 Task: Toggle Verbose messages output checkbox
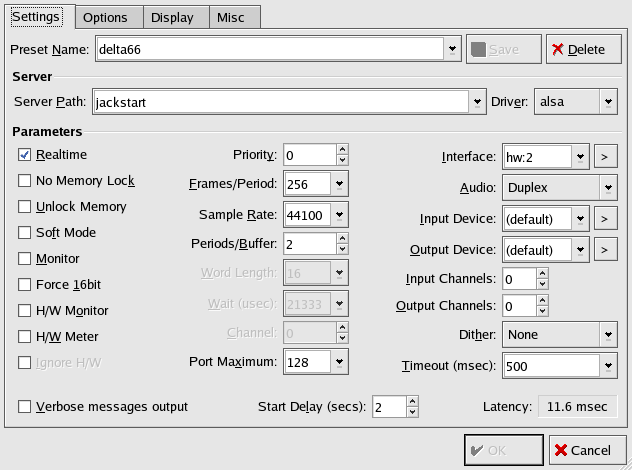coord(25,407)
